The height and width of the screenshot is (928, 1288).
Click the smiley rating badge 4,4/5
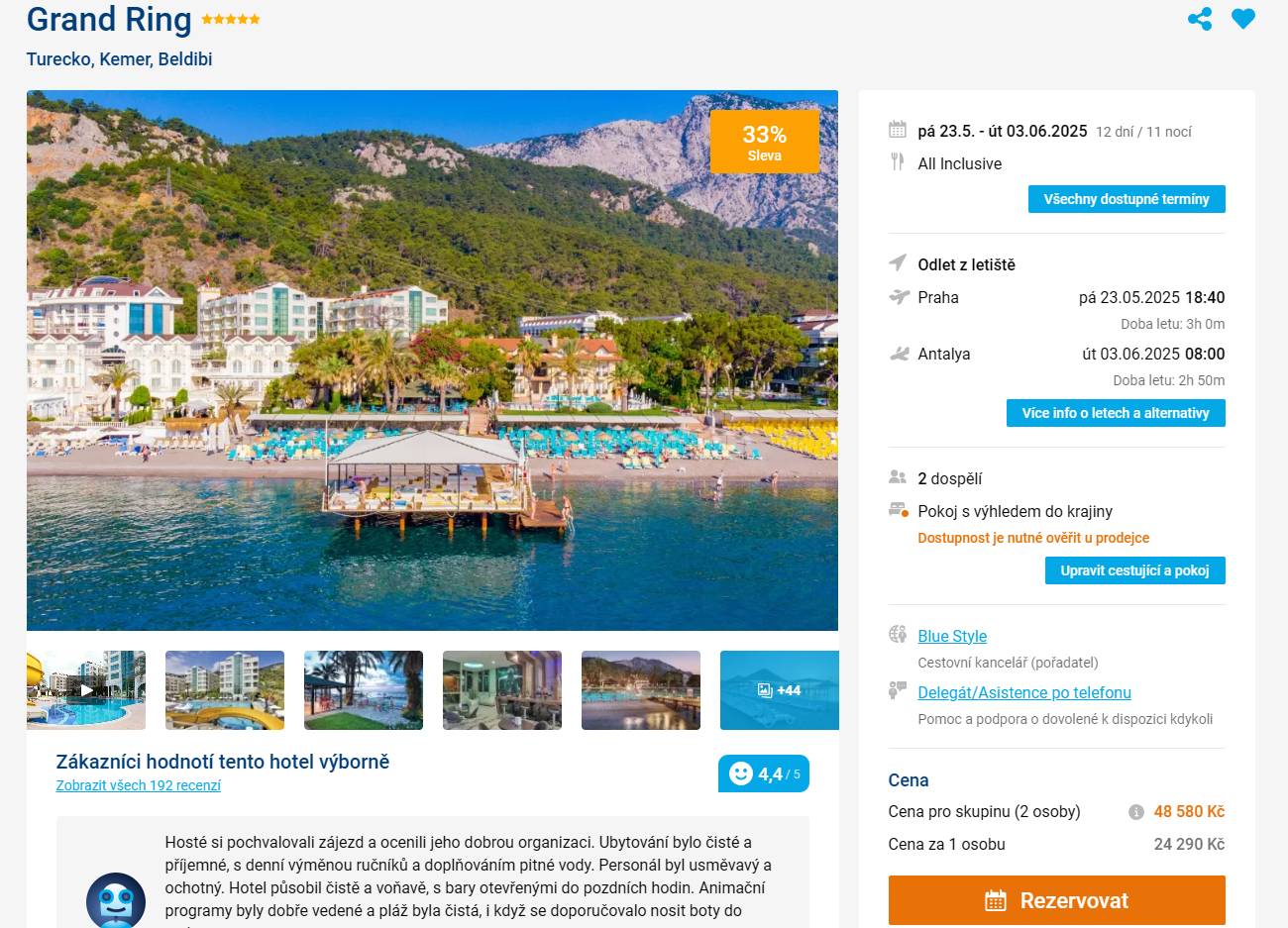tap(764, 773)
